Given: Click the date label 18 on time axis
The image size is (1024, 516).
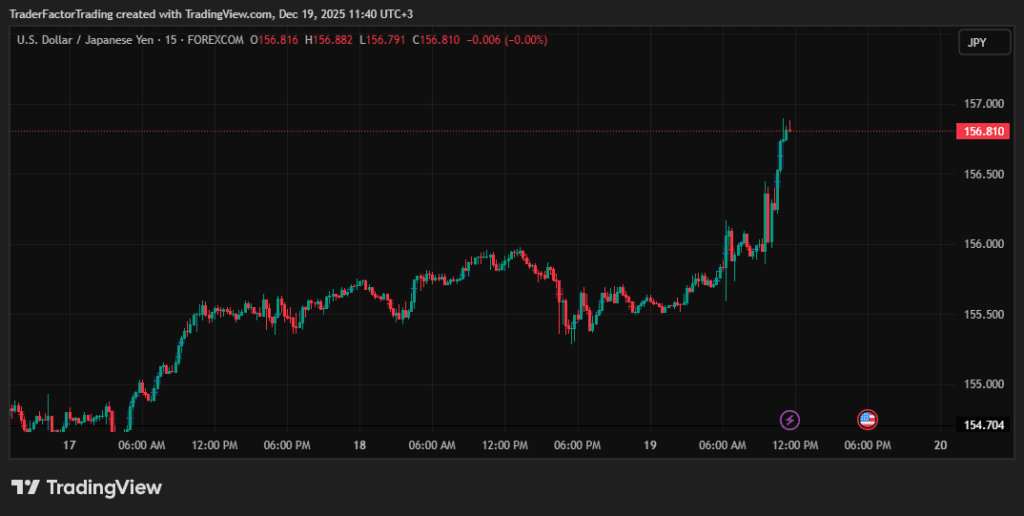Looking at the screenshot, I should pyautogui.click(x=359, y=445).
